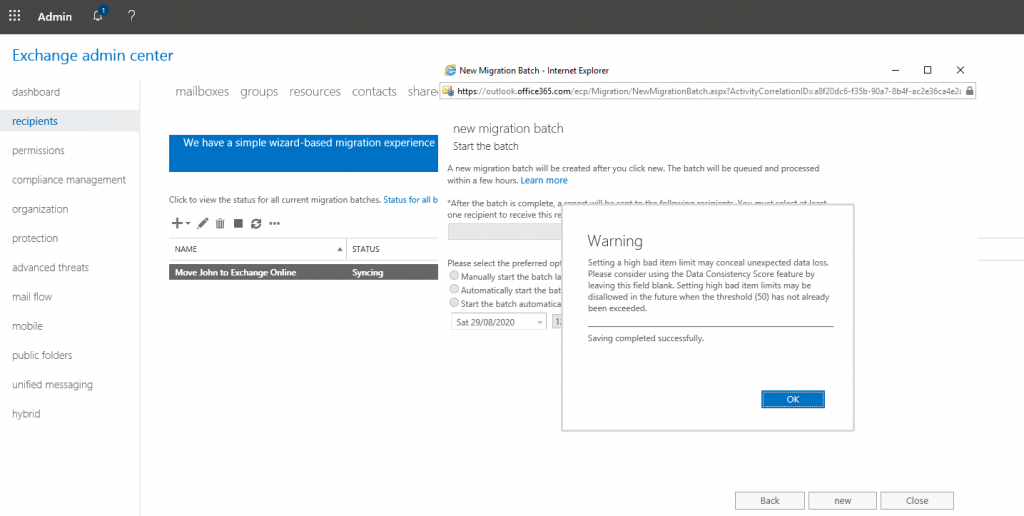Click OK in the Warning dialog
This screenshot has width=1024, height=516.
[x=793, y=399]
